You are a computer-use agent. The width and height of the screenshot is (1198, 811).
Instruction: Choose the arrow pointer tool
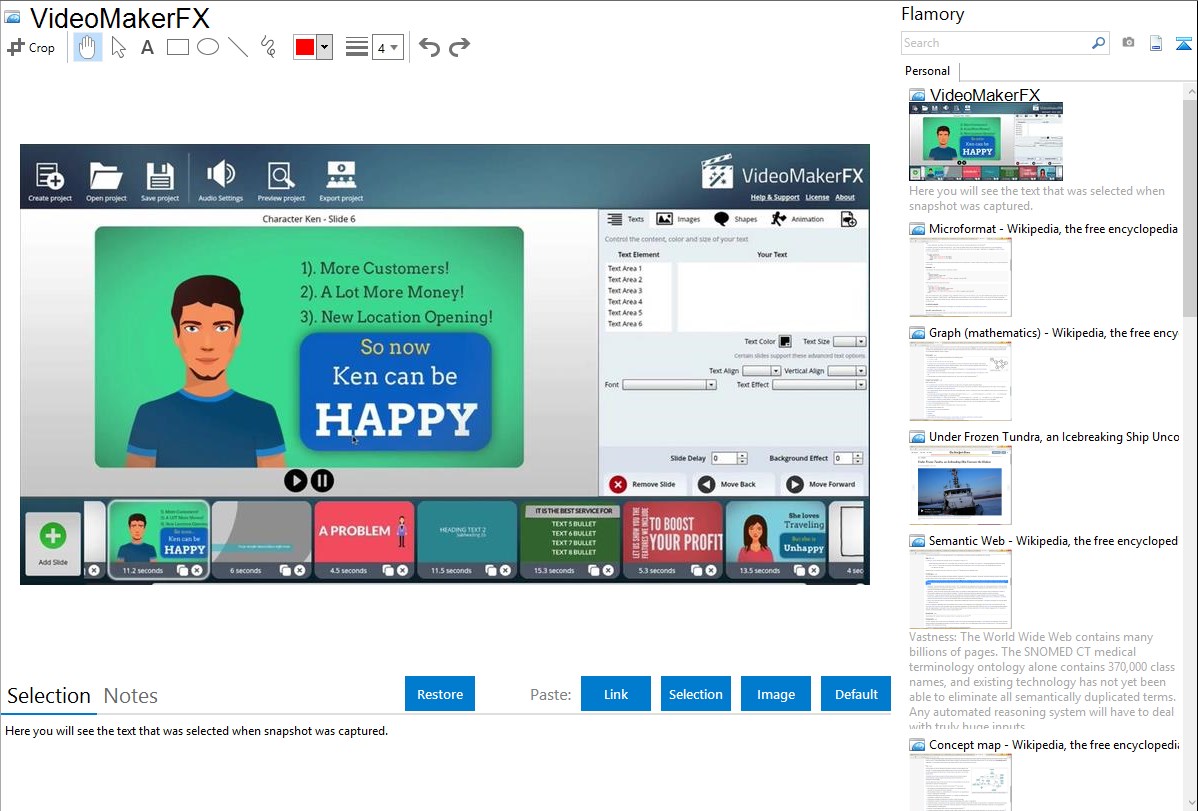118,47
